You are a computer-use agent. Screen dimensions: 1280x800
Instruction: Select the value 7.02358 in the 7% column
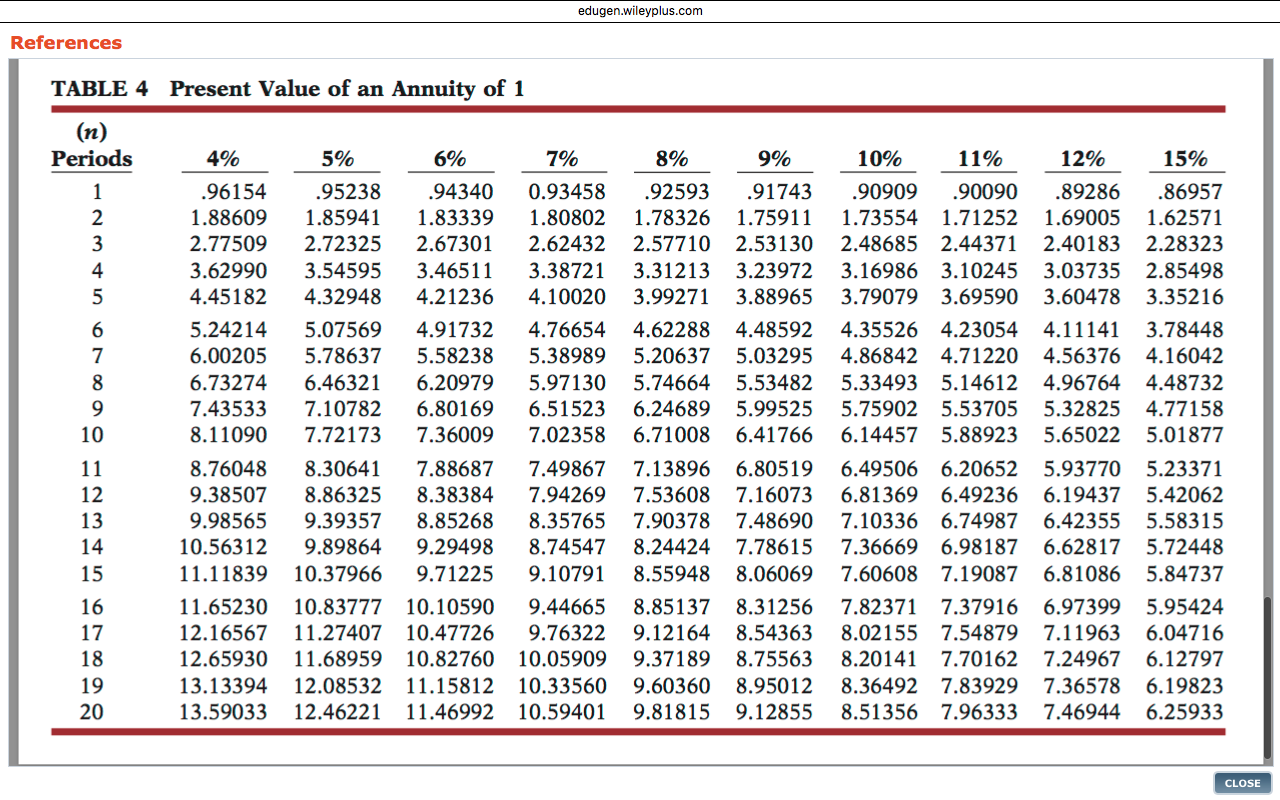click(564, 435)
